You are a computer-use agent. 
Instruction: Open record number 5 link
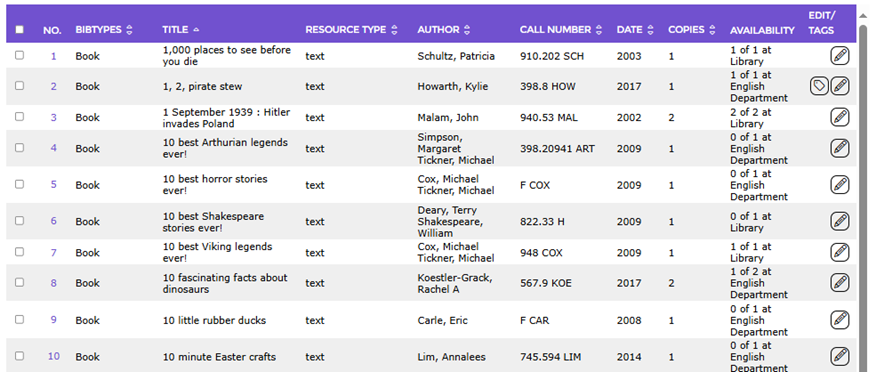[54, 184]
